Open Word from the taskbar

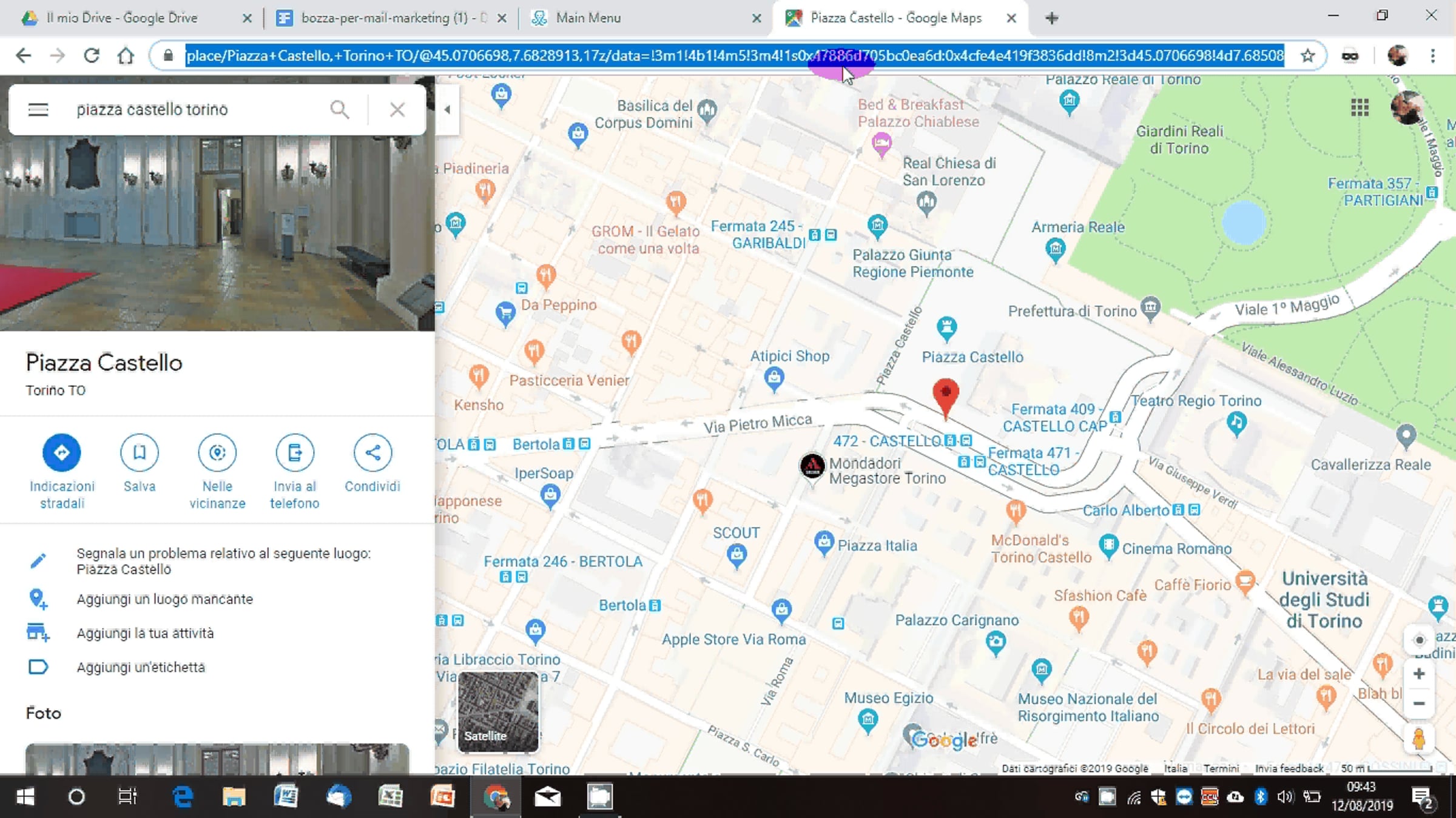click(286, 796)
